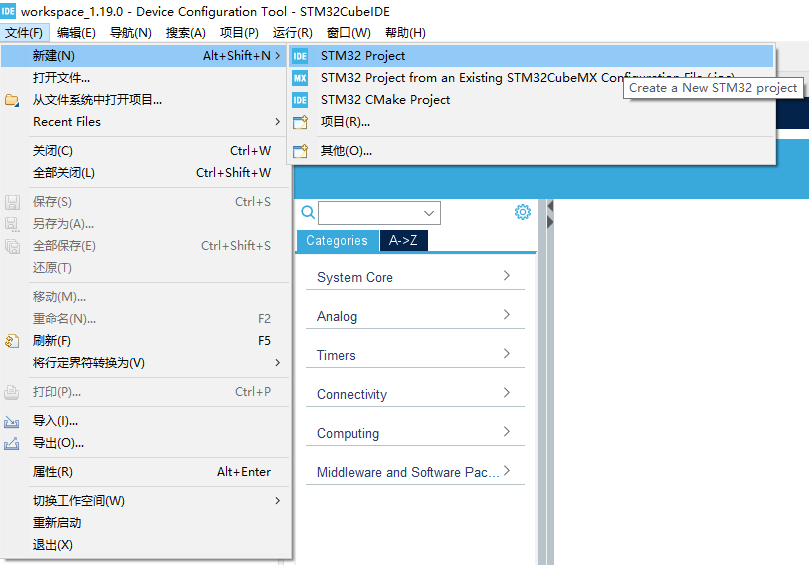Click the export icon beside 导出(O)

(12, 444)
